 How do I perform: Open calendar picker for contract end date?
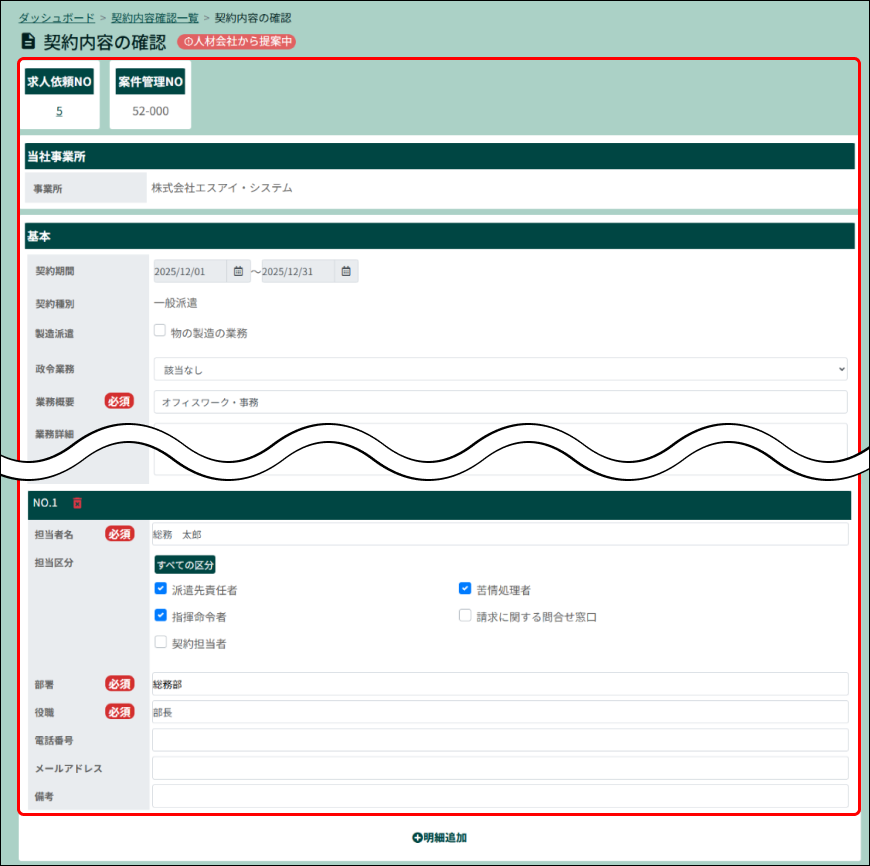[x=346, y=271]
